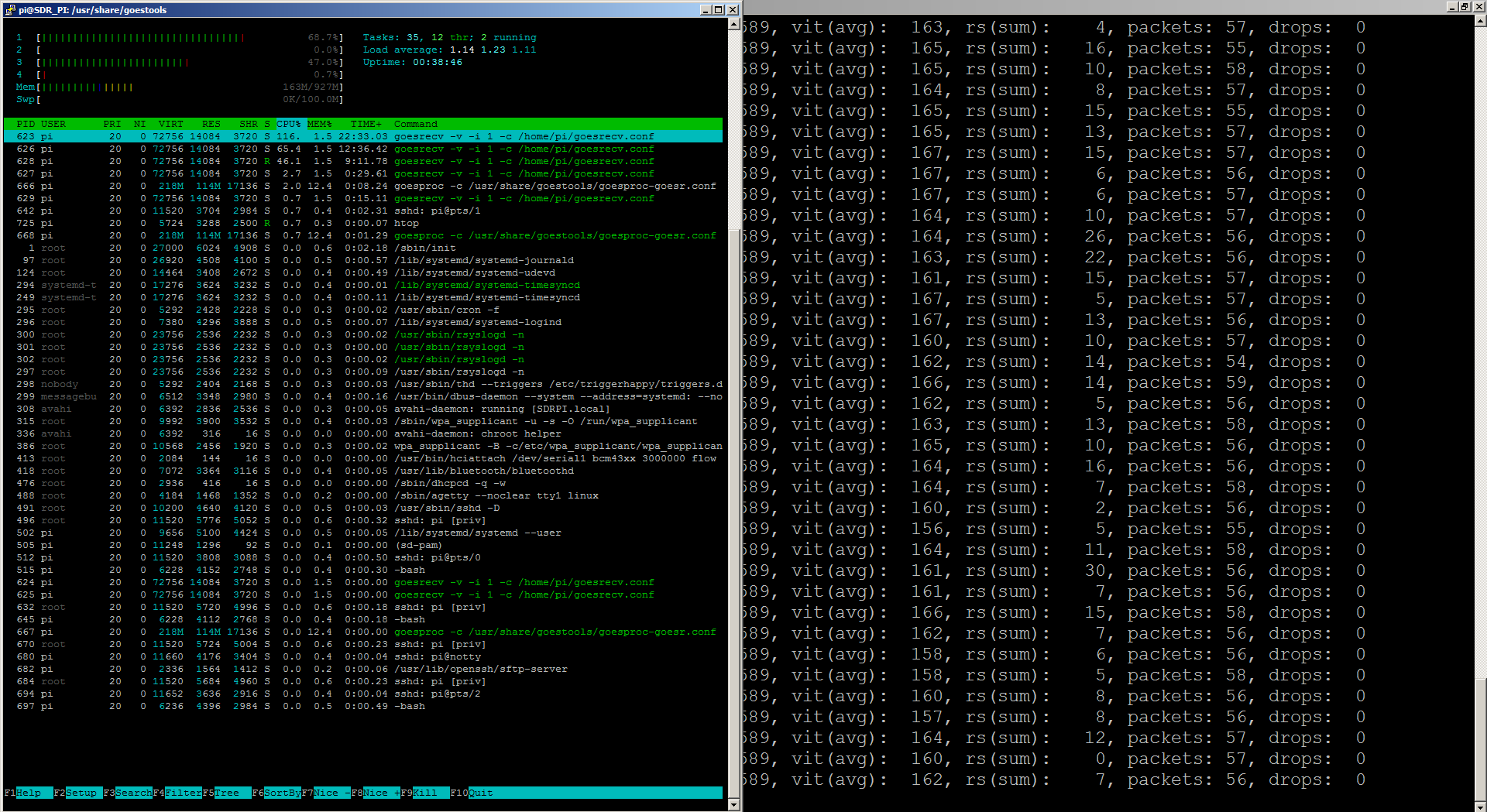The width and height of the screenshot is (1487, 812).
Task: Click Load average text in htop header
Action: pyautogui.click(x=450, y=50)
